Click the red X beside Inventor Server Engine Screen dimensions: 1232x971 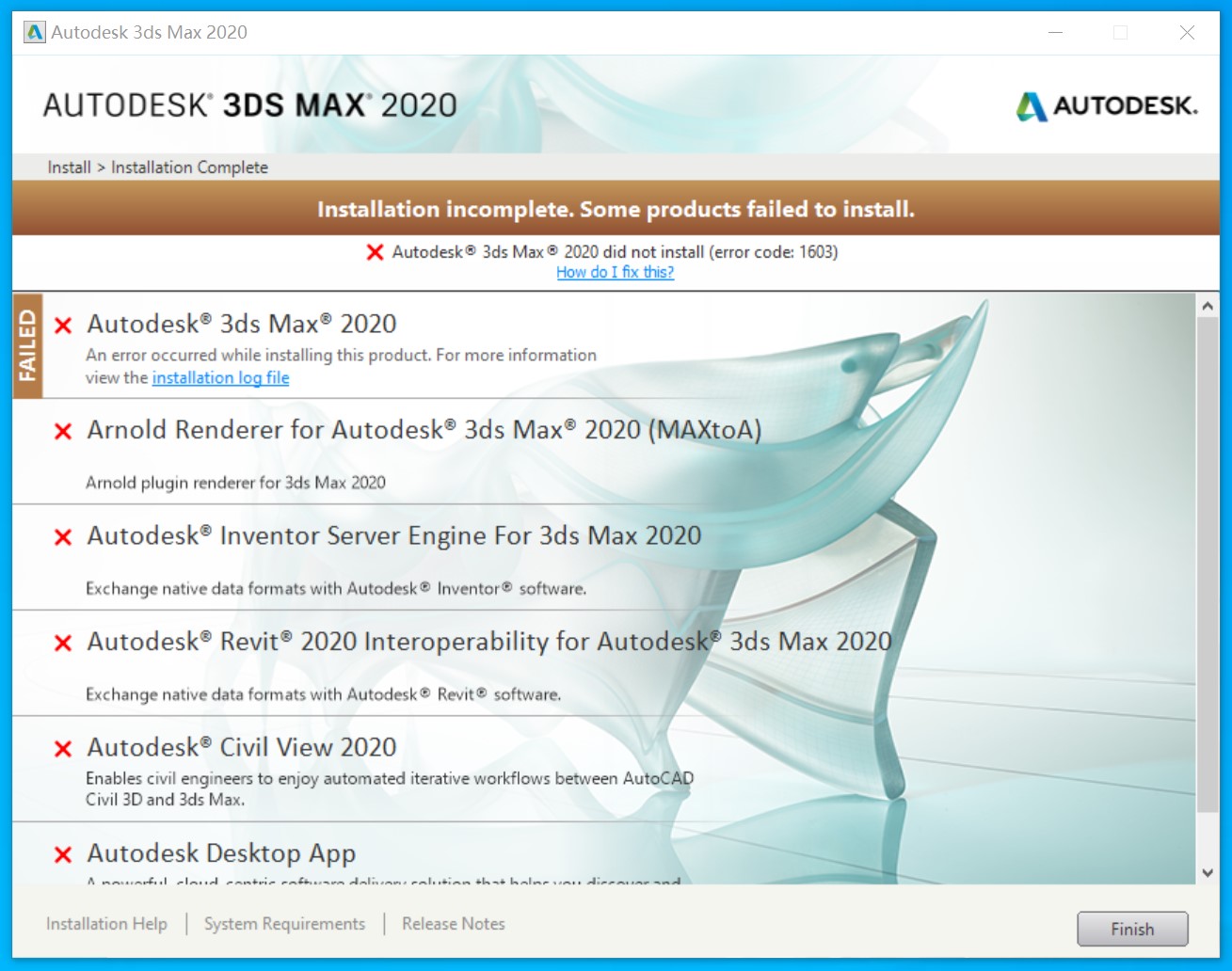tap(63, 537)
